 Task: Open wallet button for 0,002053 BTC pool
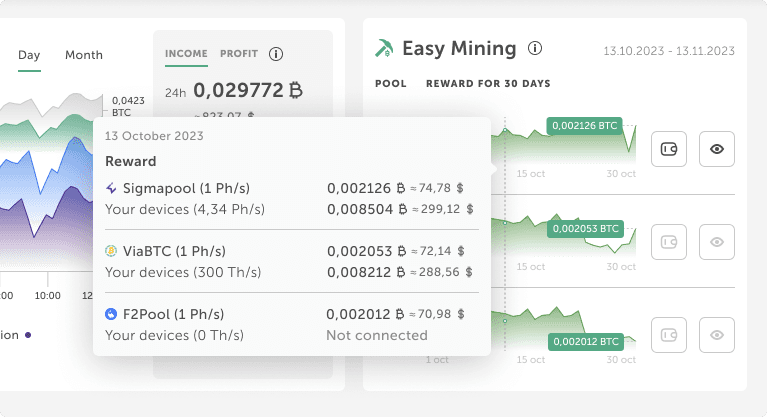pos(669,242)
